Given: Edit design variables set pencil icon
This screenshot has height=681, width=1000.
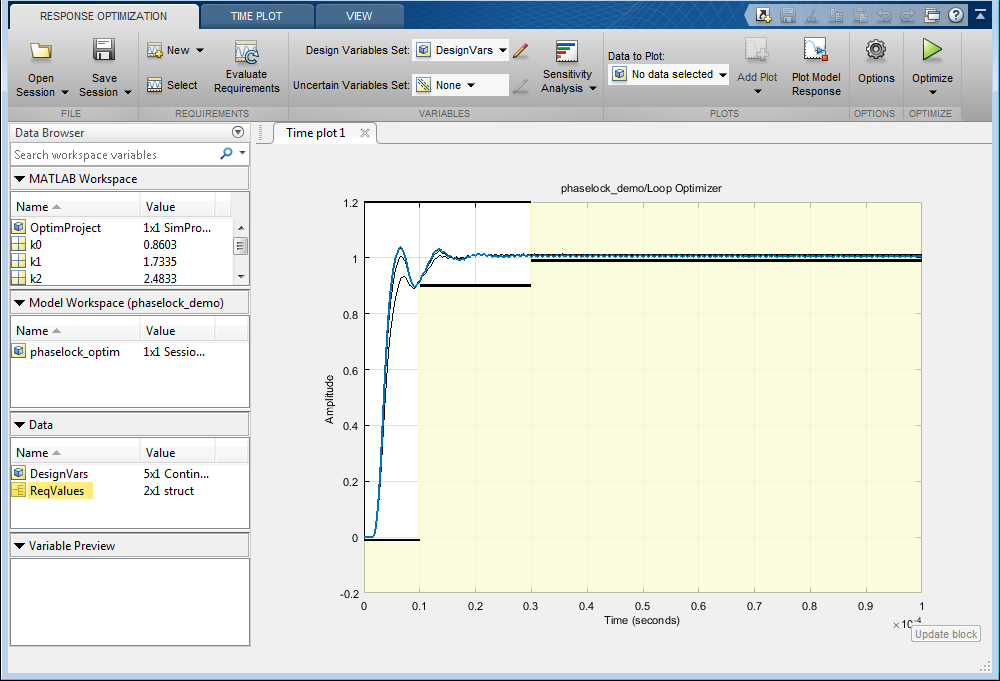Looking at the screenshot, I should pyautogui.click(x=520, y=50).
